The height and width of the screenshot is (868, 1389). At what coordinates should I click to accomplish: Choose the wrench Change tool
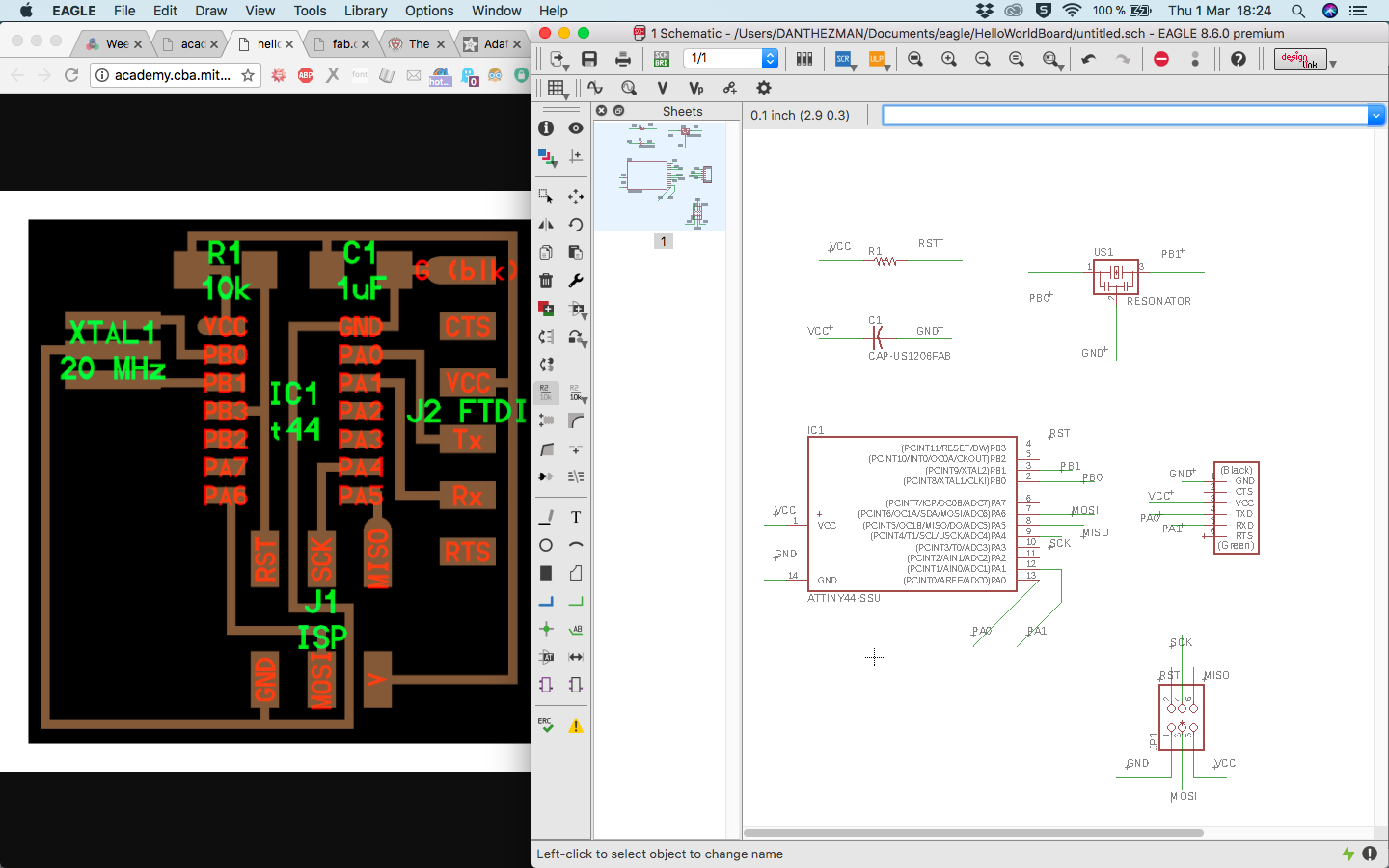576,281
